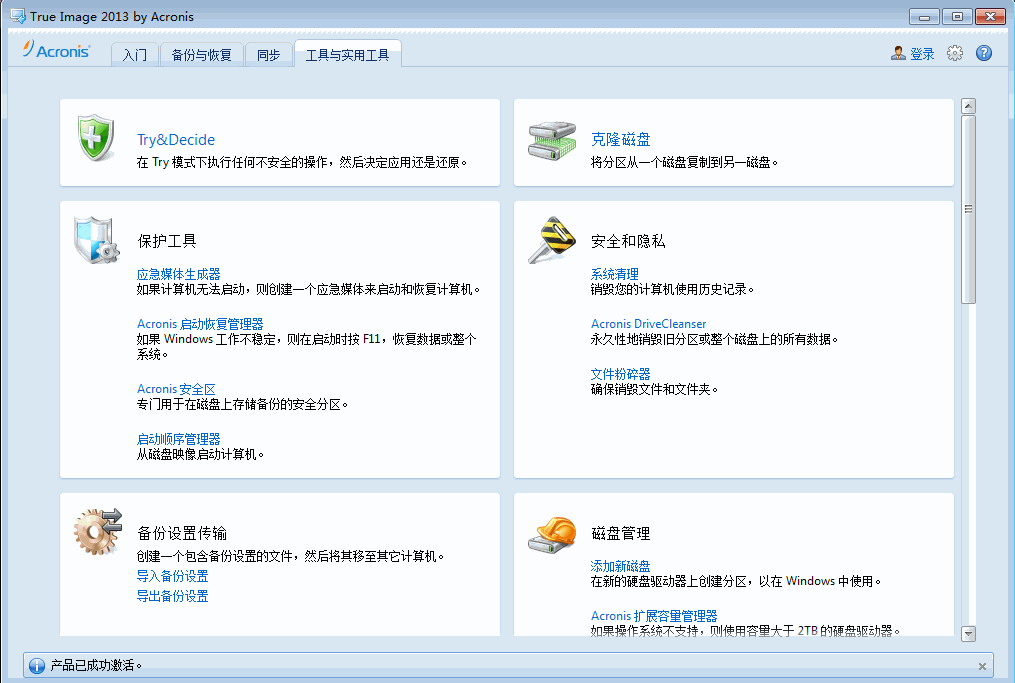This screenshot has width=1015, height=683.
Task: Switch to the 入门 tab
Action: 135,55
